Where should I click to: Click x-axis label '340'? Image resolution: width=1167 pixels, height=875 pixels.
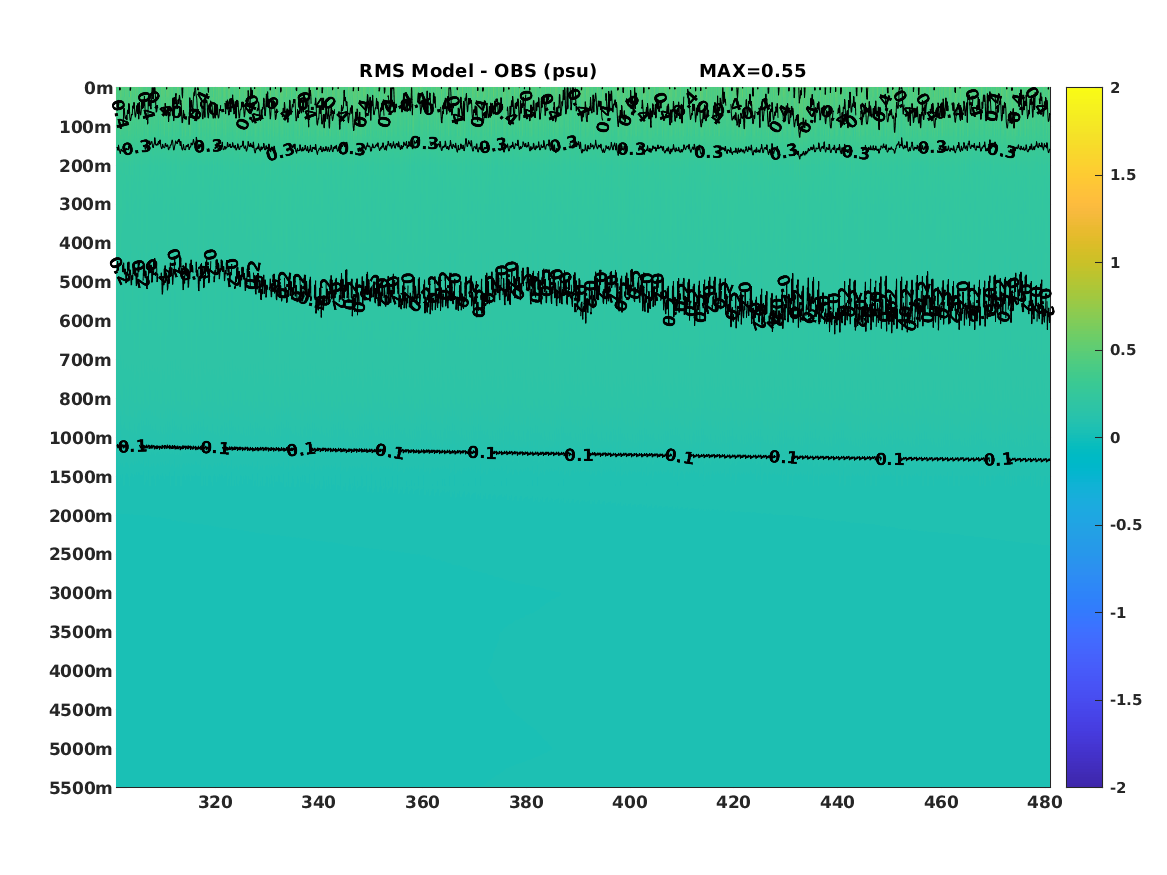tap(319, 803)
